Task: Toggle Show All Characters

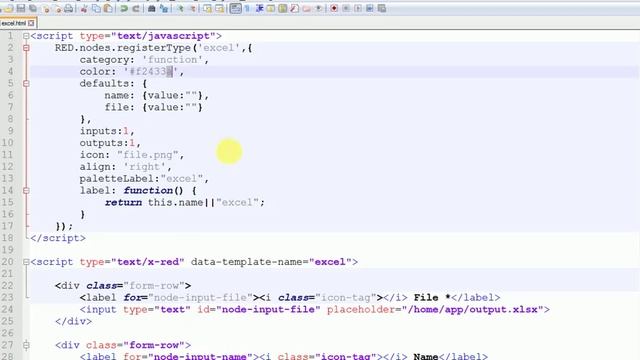Action: coord(247,8)
